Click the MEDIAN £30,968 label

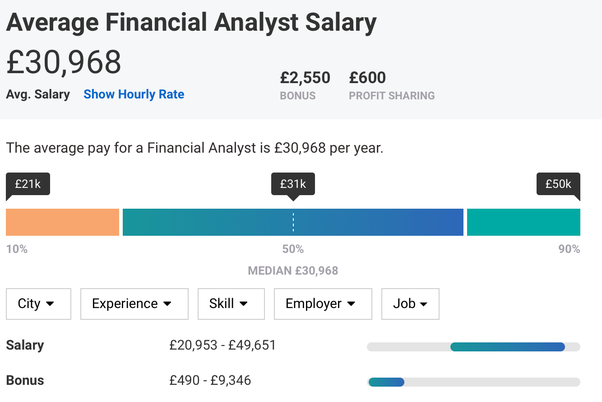click(293, 271)
